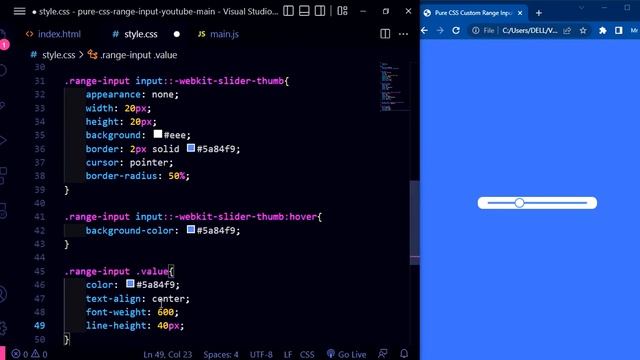Click the border-radius: 50% value
Screen dimensions: 640x360
pos(176,176)
